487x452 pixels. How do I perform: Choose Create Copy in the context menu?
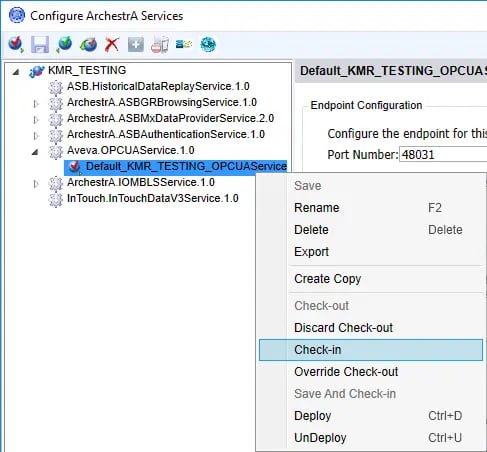(x=371, y=279)
